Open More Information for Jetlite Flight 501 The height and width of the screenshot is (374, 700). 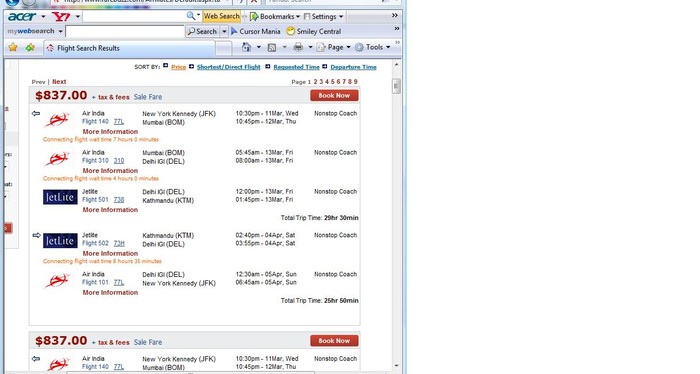[x=110, y=210]
